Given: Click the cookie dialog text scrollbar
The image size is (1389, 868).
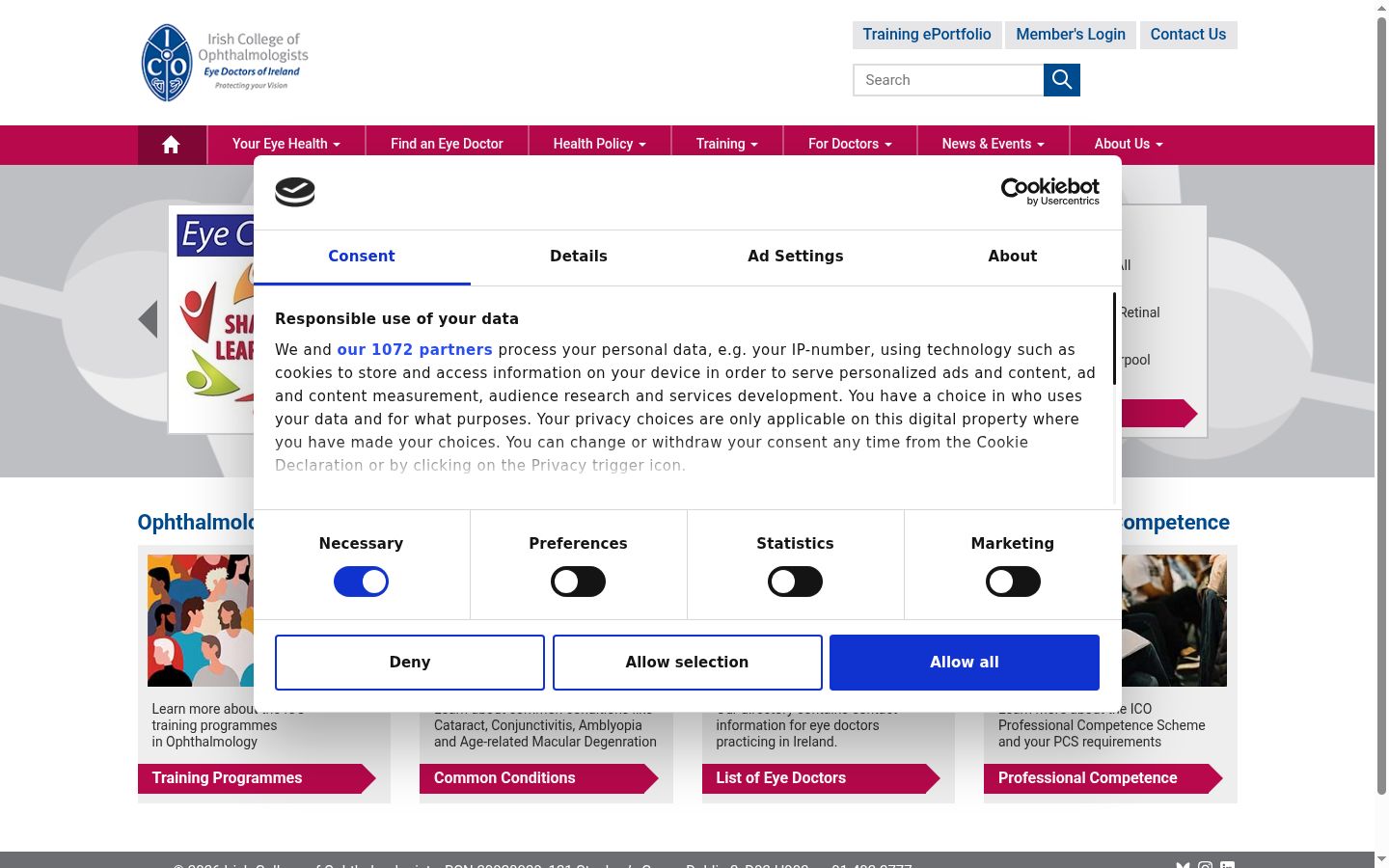Looking at the screenshot, I should [x=1115, y=339].
